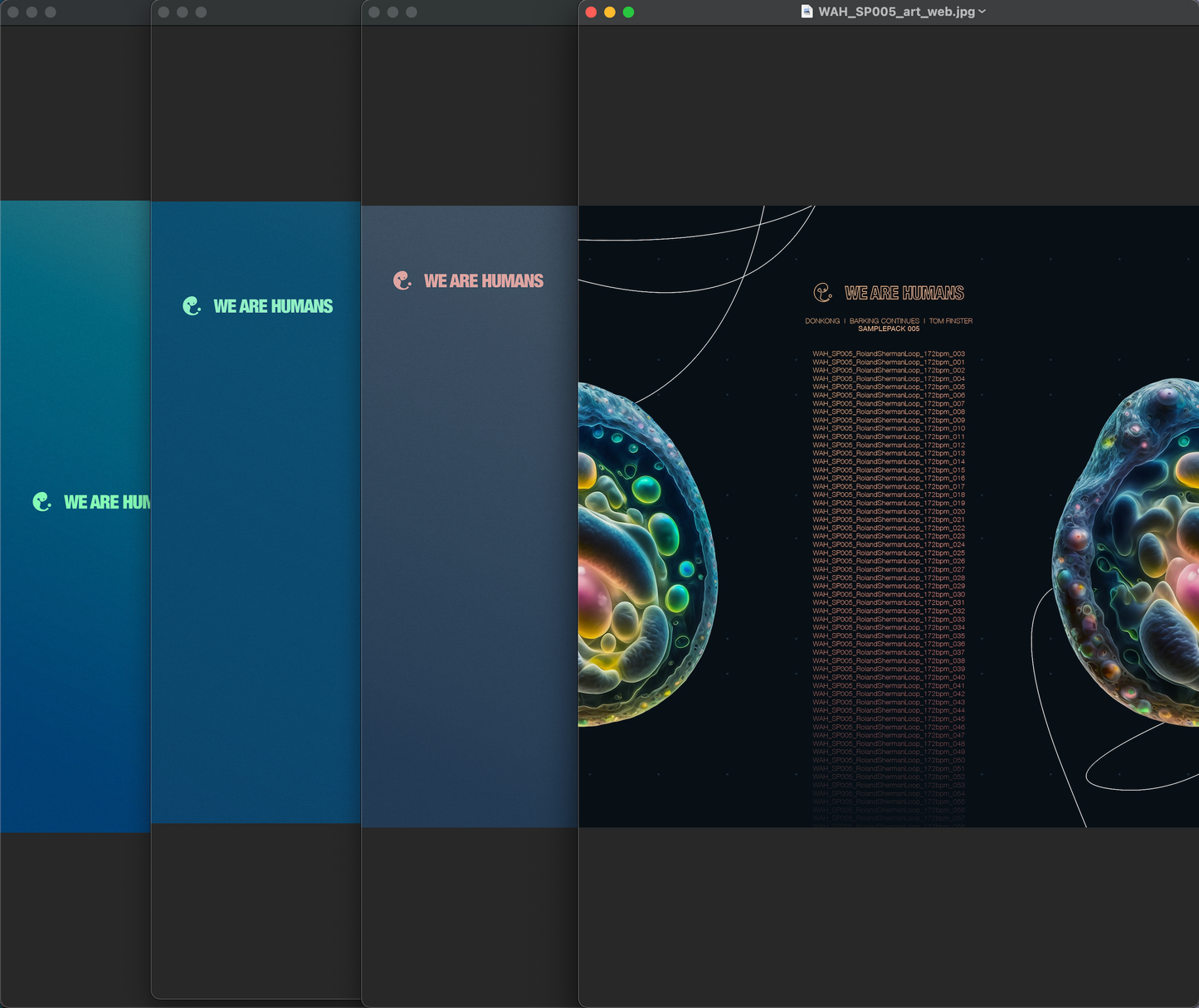Click the pink WE ARE HUMANS text

click(x=484, y=281)
